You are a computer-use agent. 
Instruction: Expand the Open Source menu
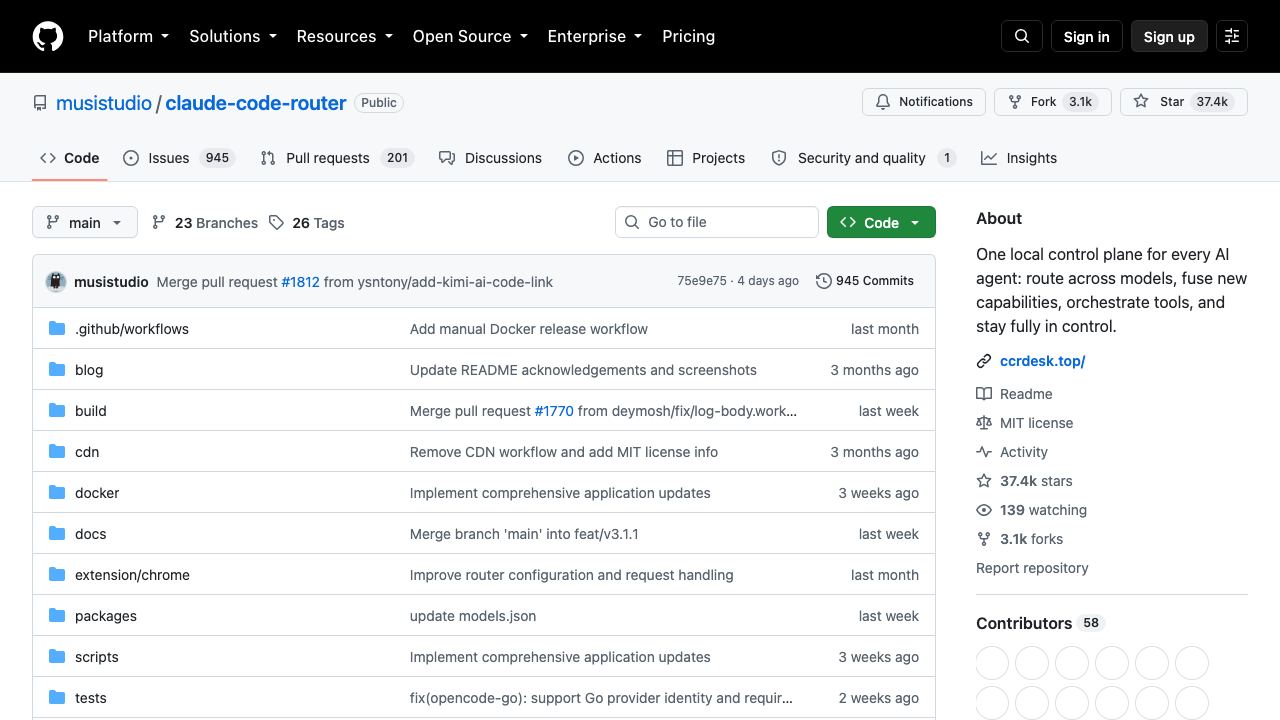[x=470, y=36]
